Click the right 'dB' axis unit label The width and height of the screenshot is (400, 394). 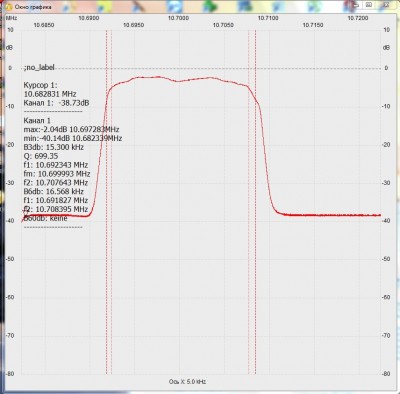(x=386, y=48)
